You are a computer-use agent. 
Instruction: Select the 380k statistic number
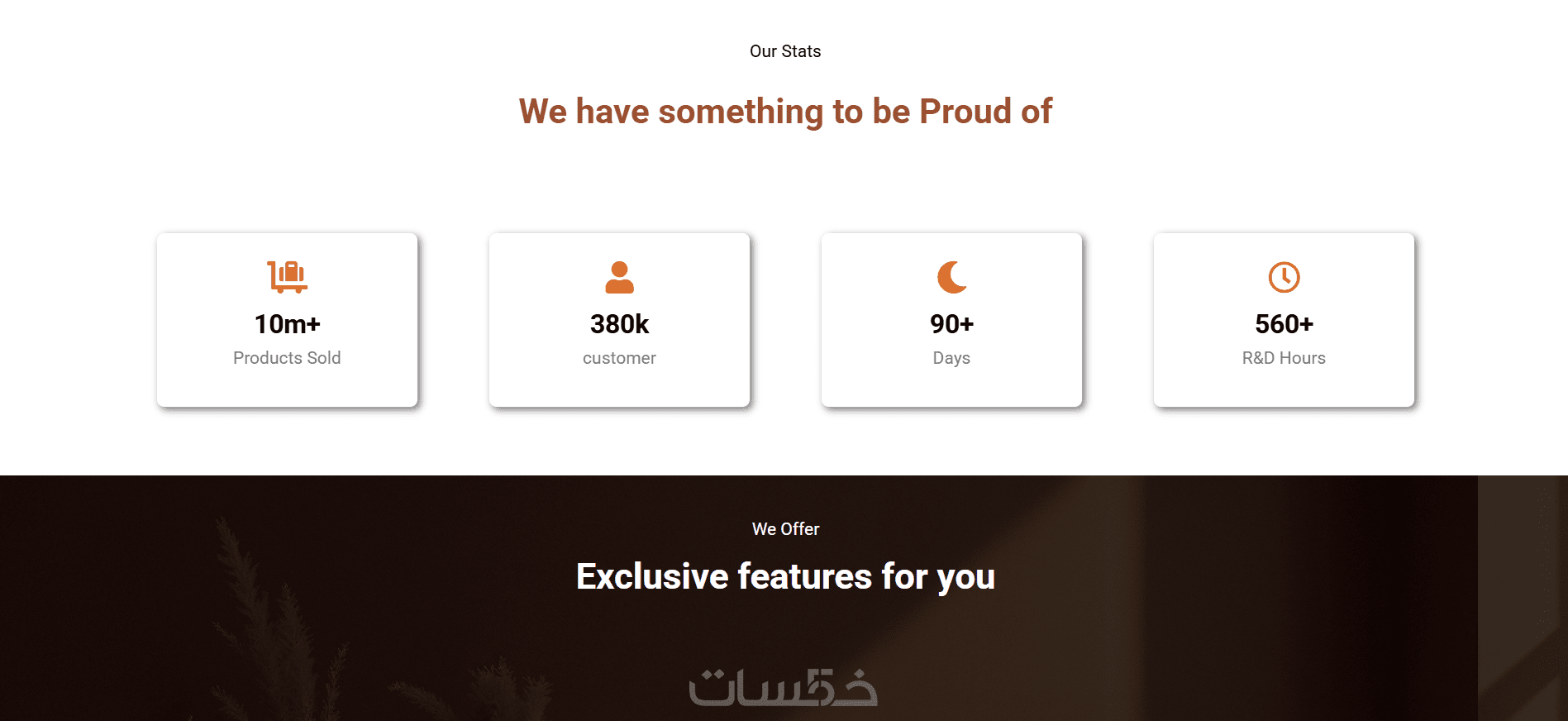[x=619, y=324]
